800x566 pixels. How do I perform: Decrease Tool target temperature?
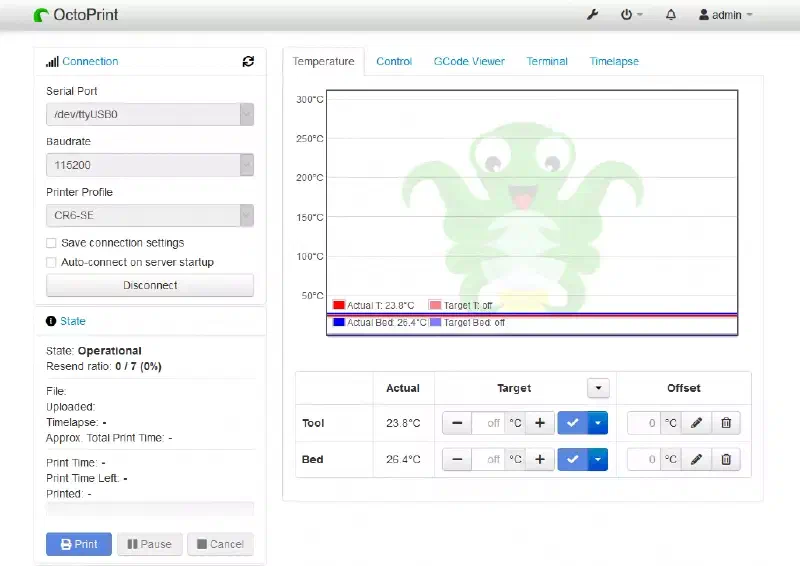(x=457, y=423)
